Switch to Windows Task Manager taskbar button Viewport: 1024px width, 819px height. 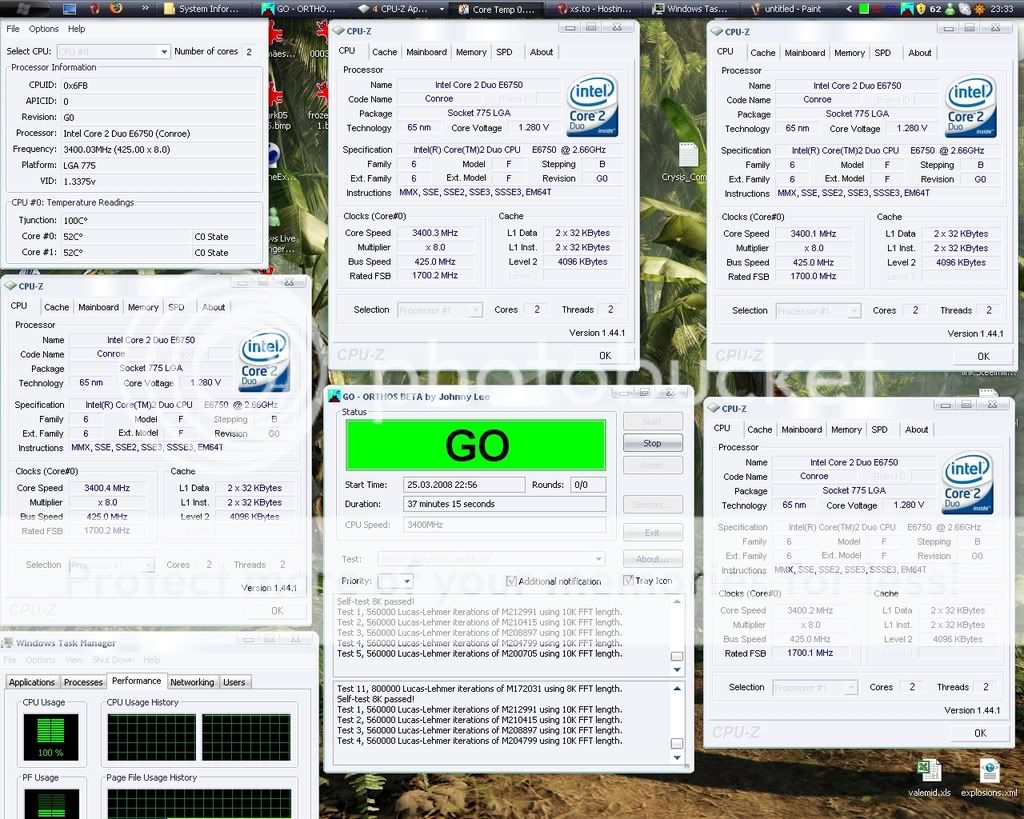(x=691, y=8)
